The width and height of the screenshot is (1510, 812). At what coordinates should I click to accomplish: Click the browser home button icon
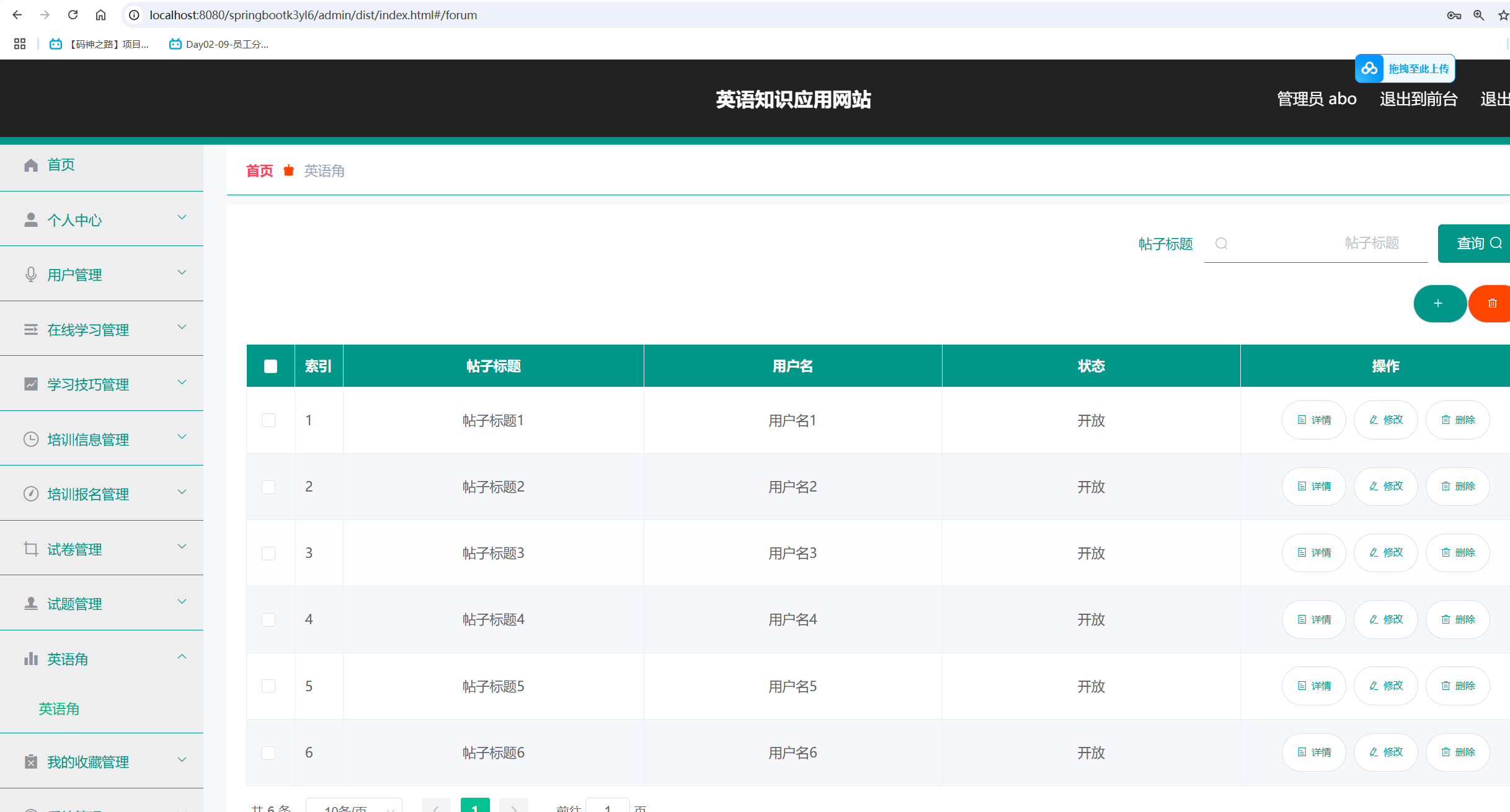click(100, 15)
